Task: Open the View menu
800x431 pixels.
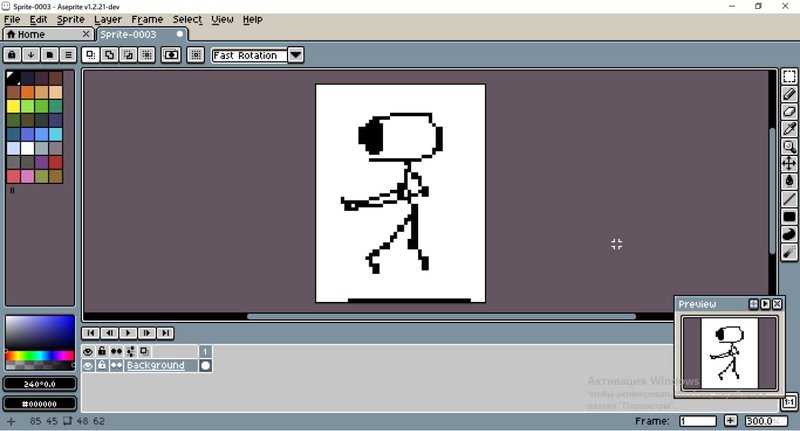Action: coord(222,19)
